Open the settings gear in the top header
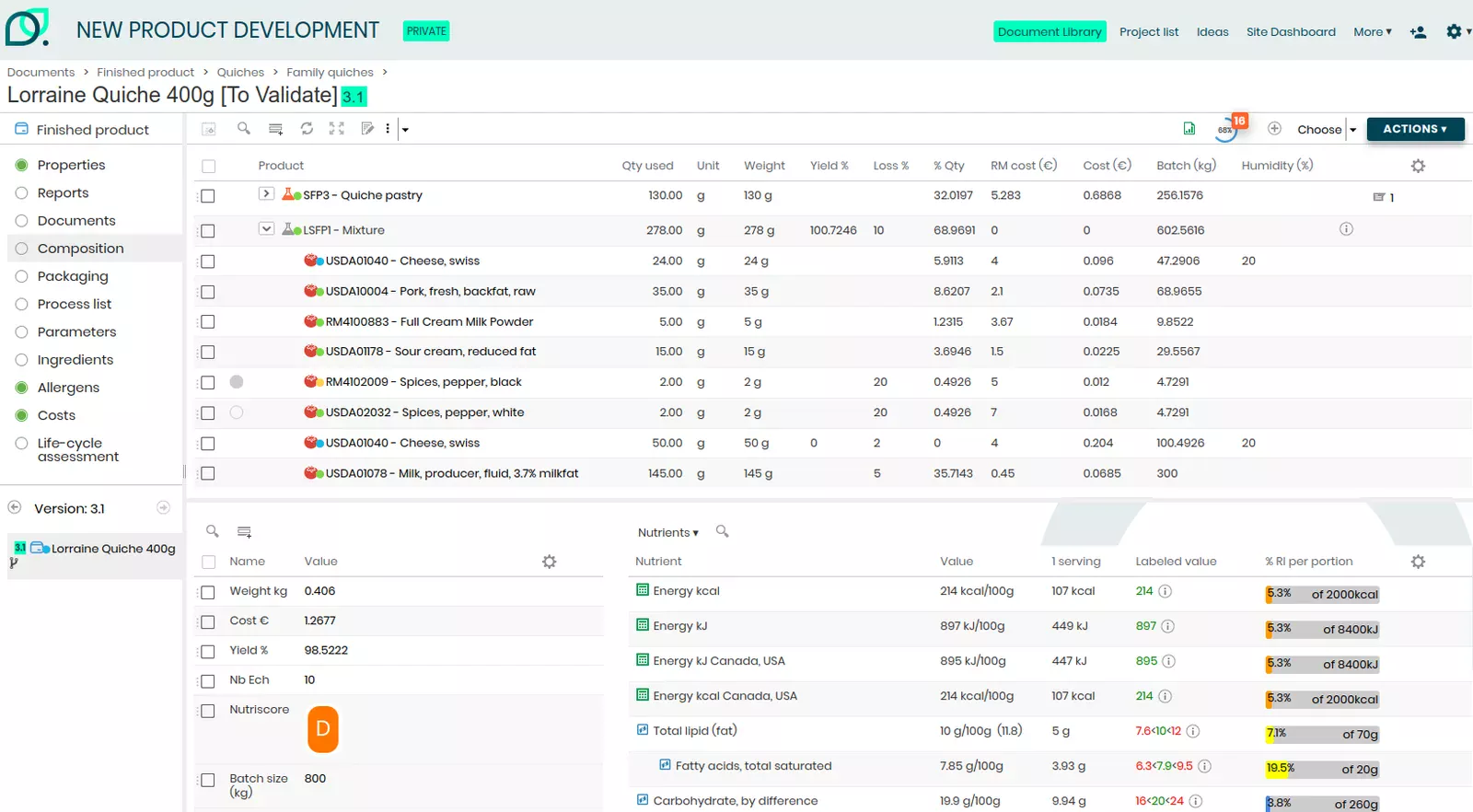 pyautogui.click(x=1454, y=31)
